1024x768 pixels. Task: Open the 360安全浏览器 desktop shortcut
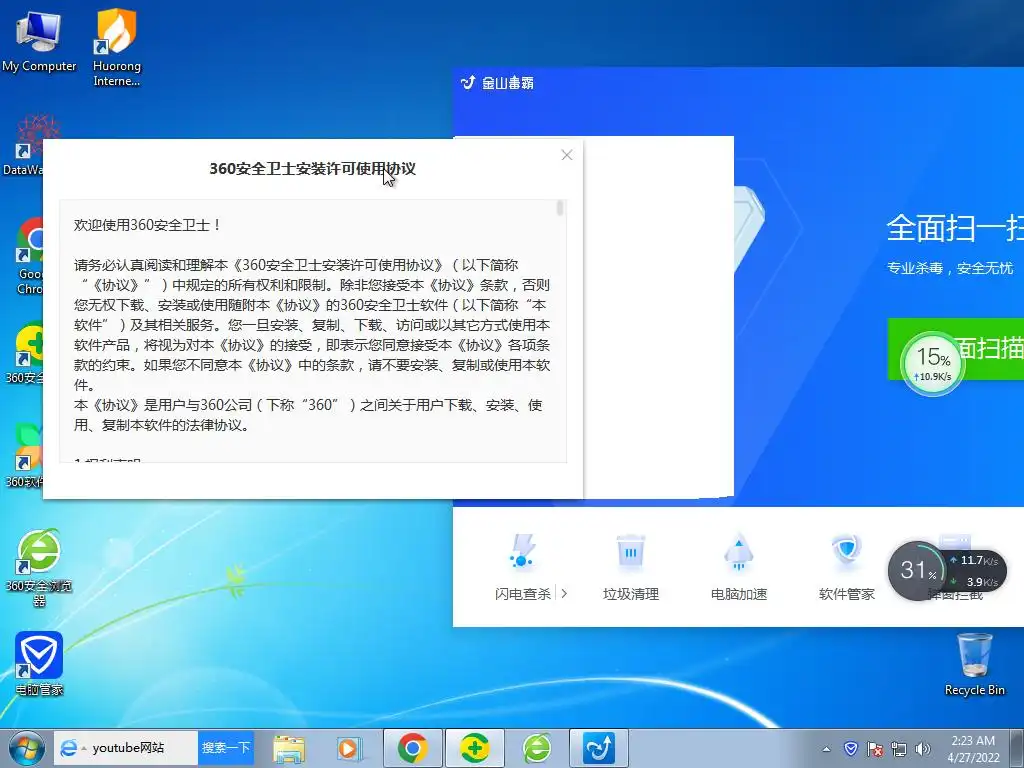point(39,567)
